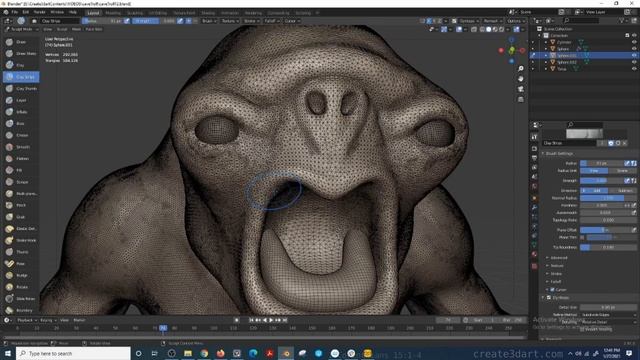Image resolution: width=640 pixels, height=360 pixels.
Task: Select the Fill brush
Action: [21, 170]
